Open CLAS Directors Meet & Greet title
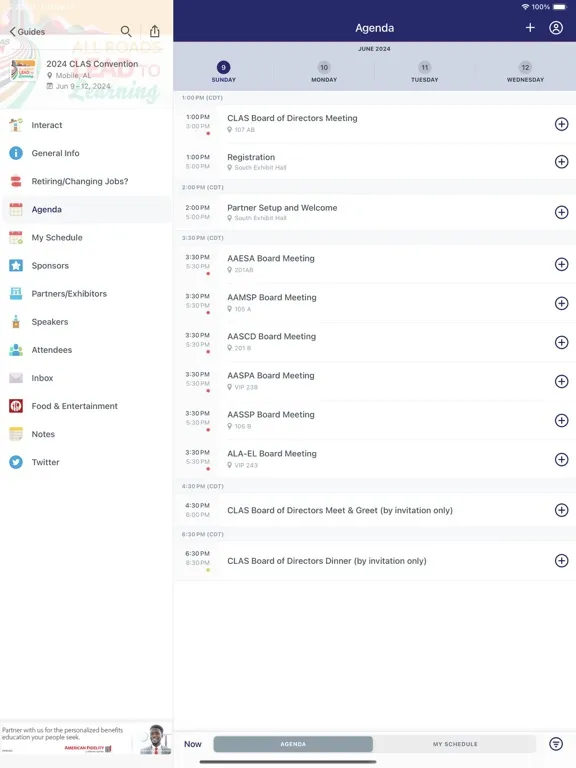 [340, 510]
